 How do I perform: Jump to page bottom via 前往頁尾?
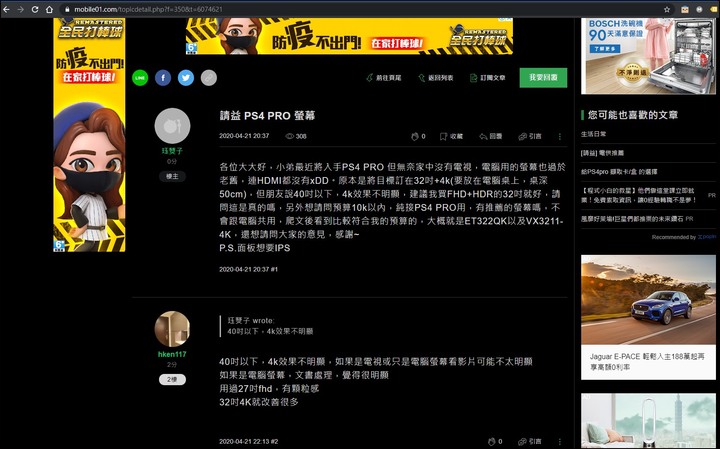[x=384, y=78]
